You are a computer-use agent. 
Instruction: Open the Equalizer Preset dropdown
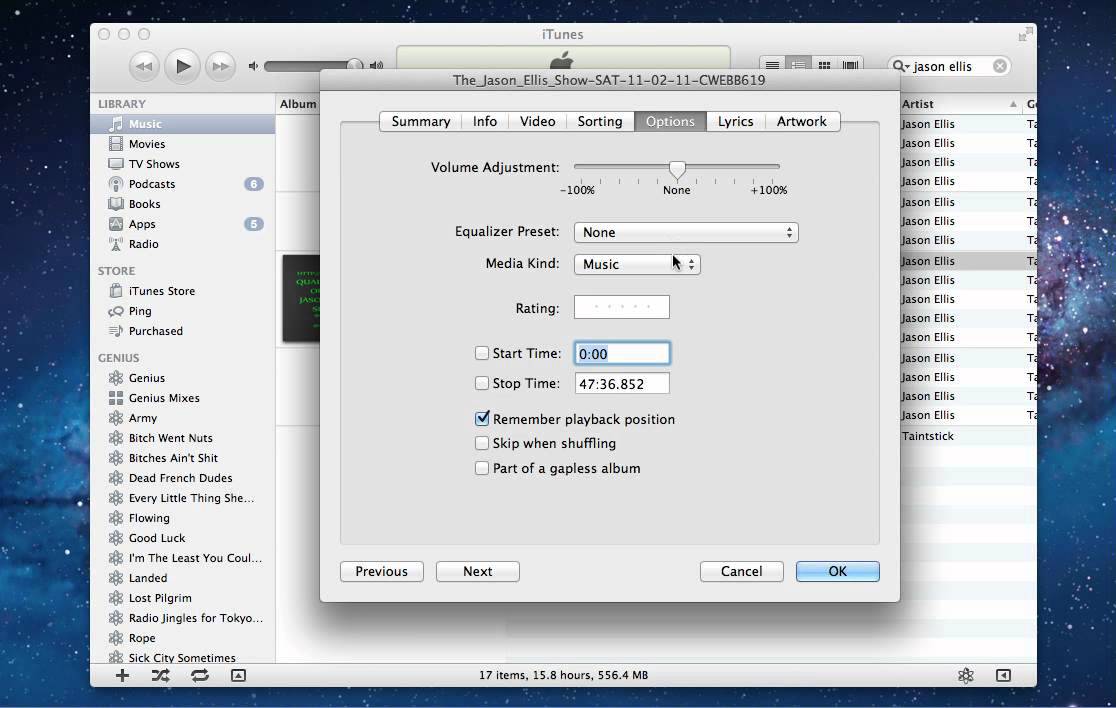pyautogui.click(x=686, y=232)
